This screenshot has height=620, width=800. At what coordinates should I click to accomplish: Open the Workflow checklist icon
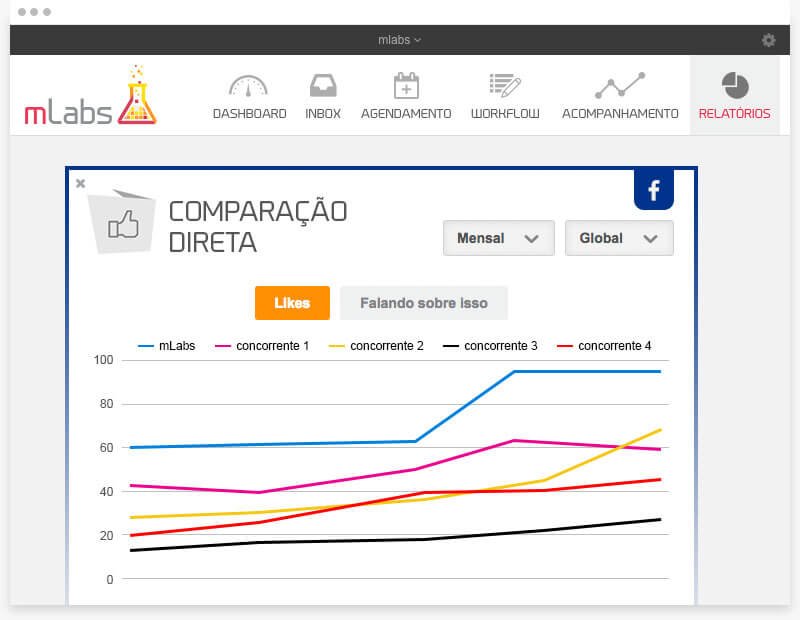tap(504, 86)
